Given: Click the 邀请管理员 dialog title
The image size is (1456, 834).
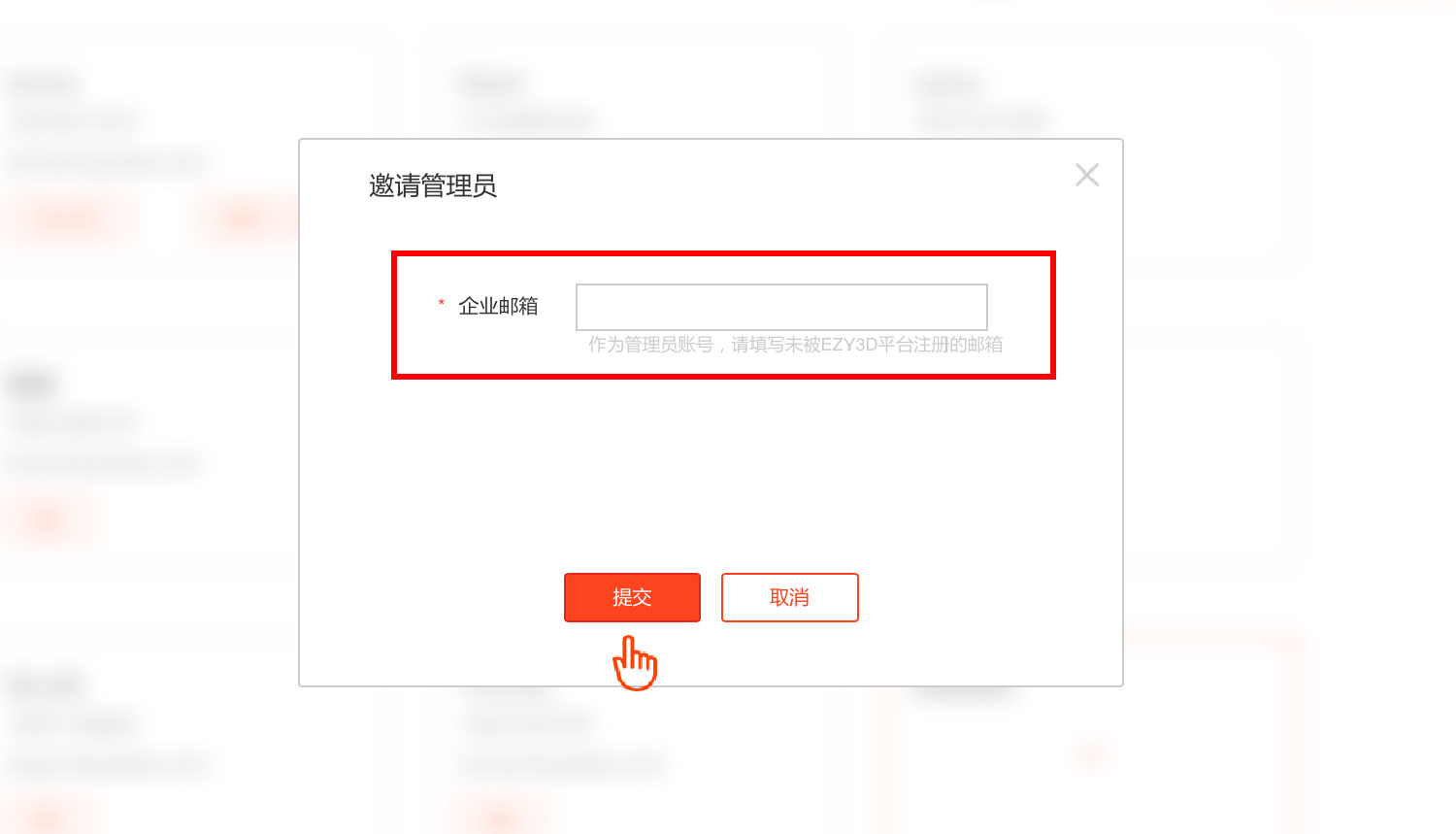Looking at the screenshot, I should [x=433, y=185].
